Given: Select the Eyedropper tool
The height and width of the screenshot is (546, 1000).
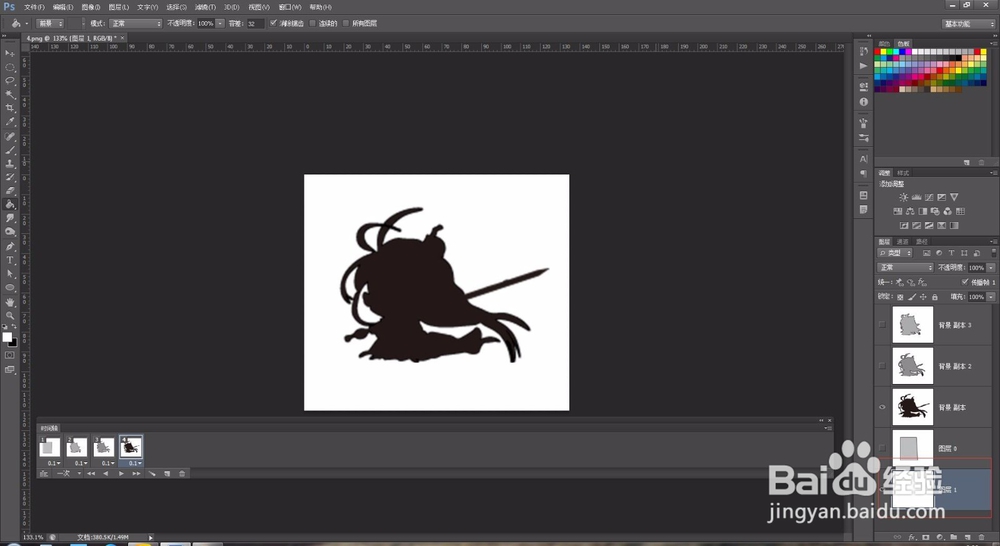Looking at the screenshot, I should coord(10,121).
